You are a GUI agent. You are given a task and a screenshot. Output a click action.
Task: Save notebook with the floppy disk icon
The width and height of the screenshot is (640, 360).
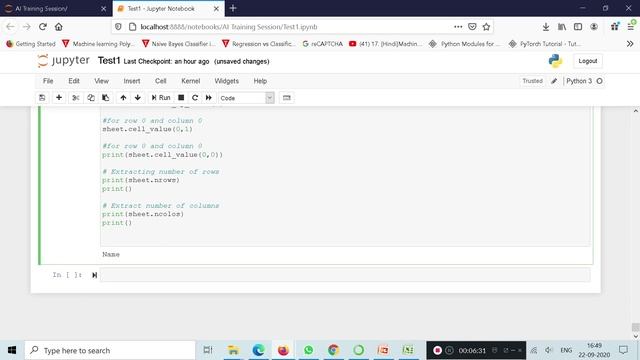pos(42,98)
